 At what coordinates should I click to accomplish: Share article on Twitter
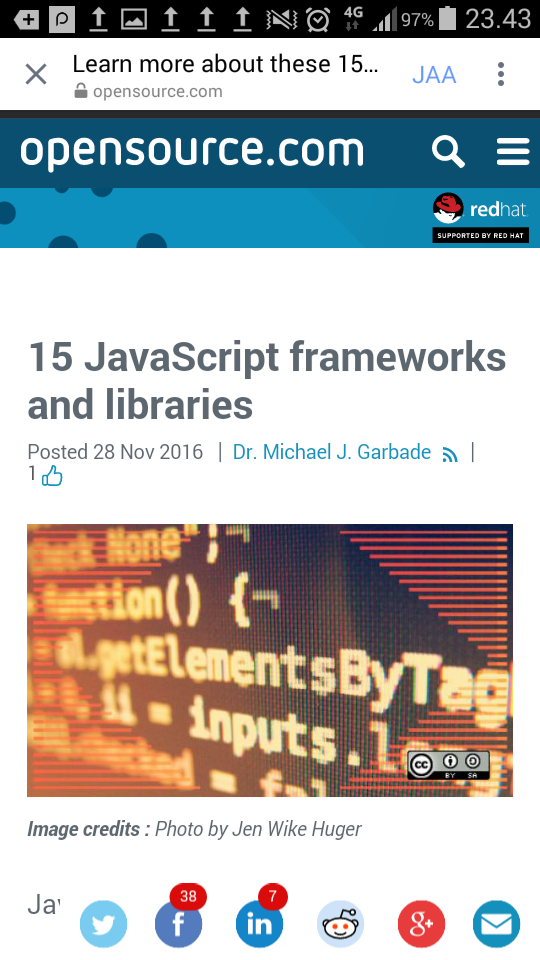click(x=103, y=924)
